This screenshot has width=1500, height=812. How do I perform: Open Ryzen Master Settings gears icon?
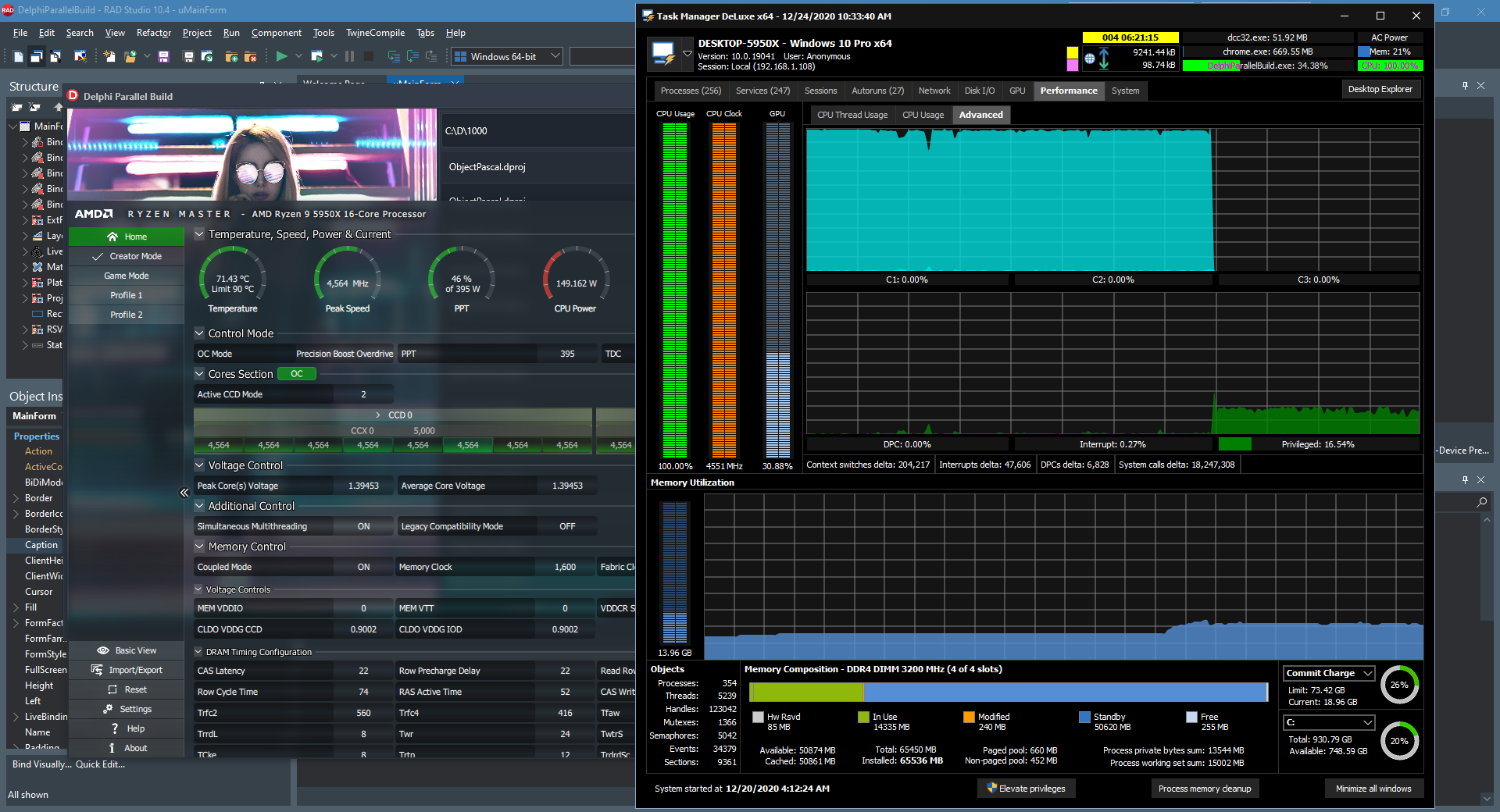[108, 709]
